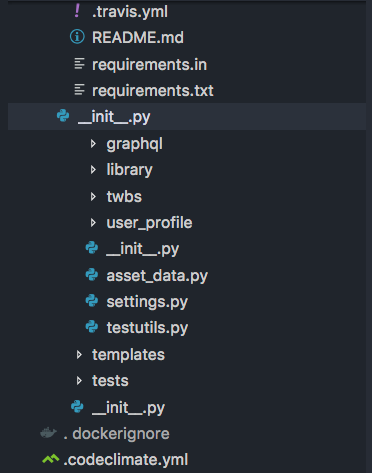
Task: Click the green Code Climate icon beside .codeclimate.yml
Action: pos(51,459)
